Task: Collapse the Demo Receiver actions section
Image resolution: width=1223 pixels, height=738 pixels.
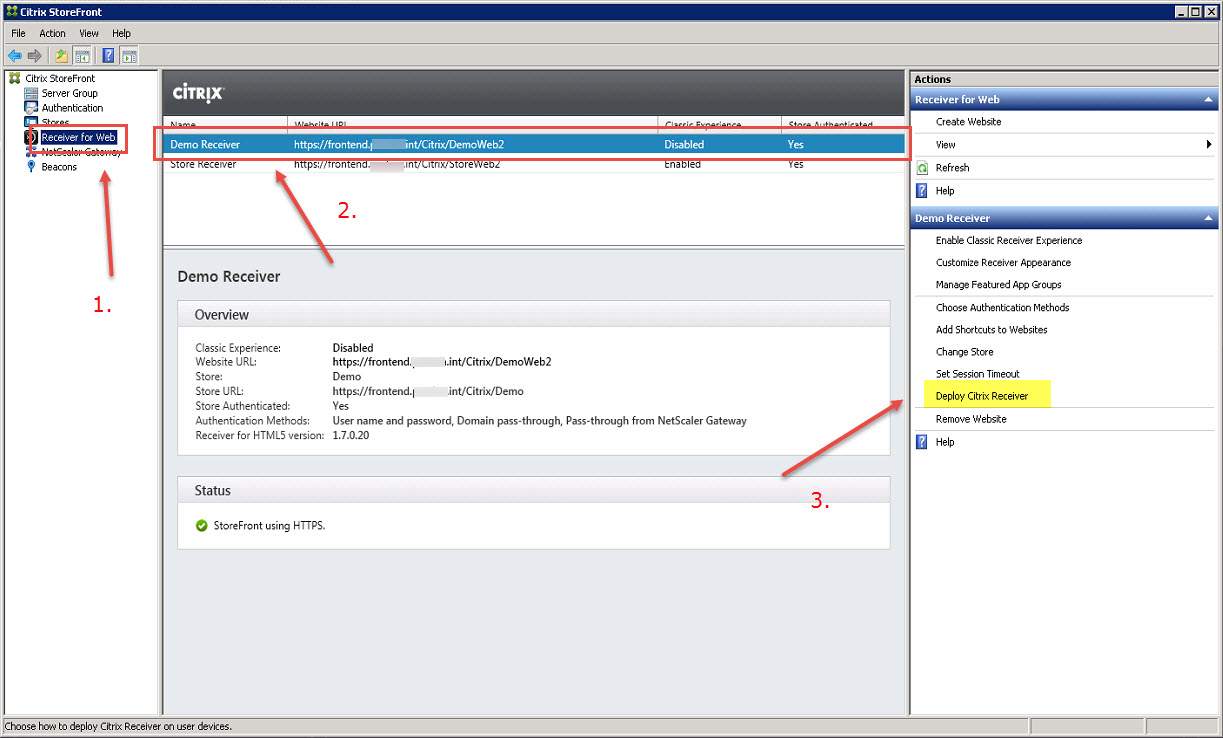Action: tap(1208, 217)
